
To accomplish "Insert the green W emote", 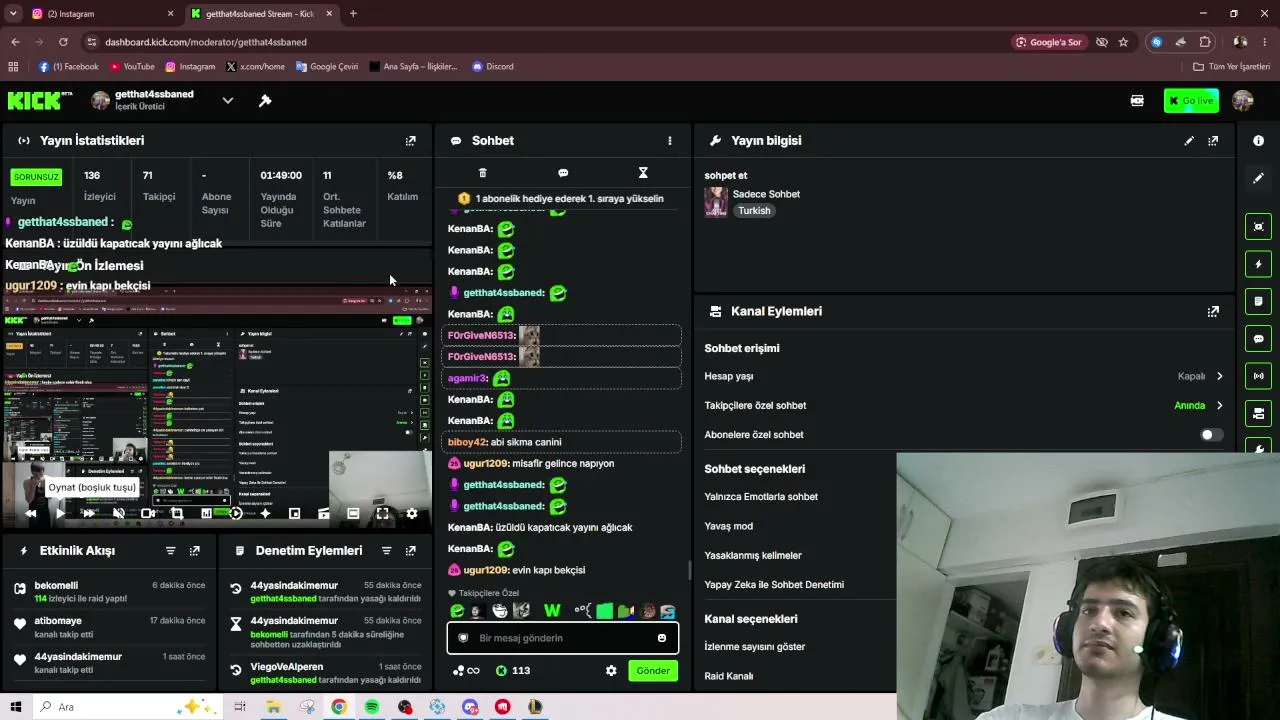I will (x=552, y=610).
